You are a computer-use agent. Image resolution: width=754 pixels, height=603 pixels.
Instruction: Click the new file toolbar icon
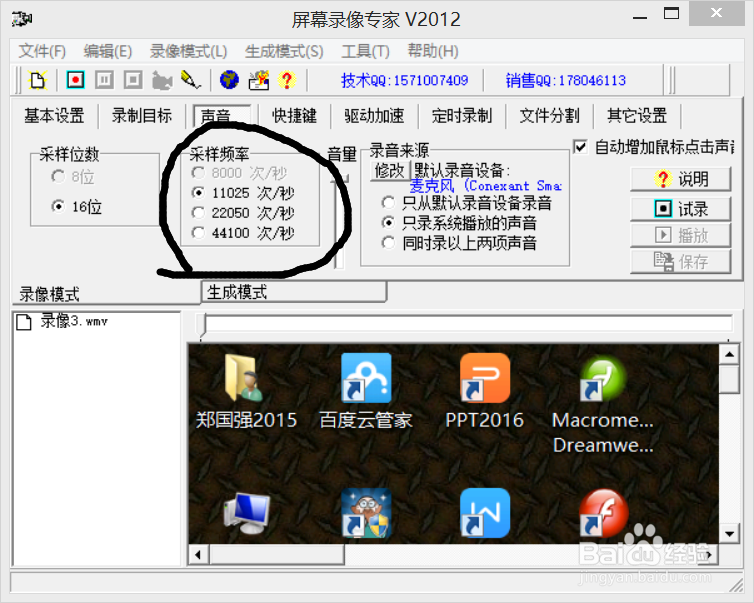point(37,80)
